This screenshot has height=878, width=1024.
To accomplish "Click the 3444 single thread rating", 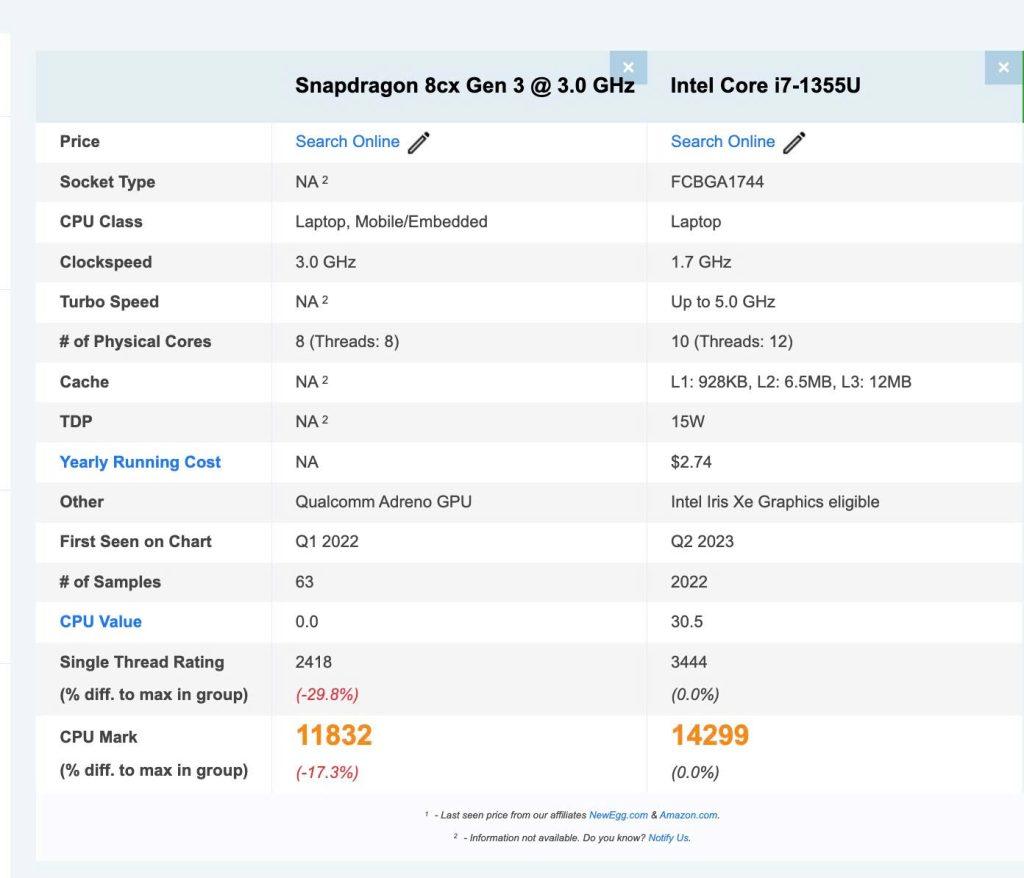I will click(688, 662).
